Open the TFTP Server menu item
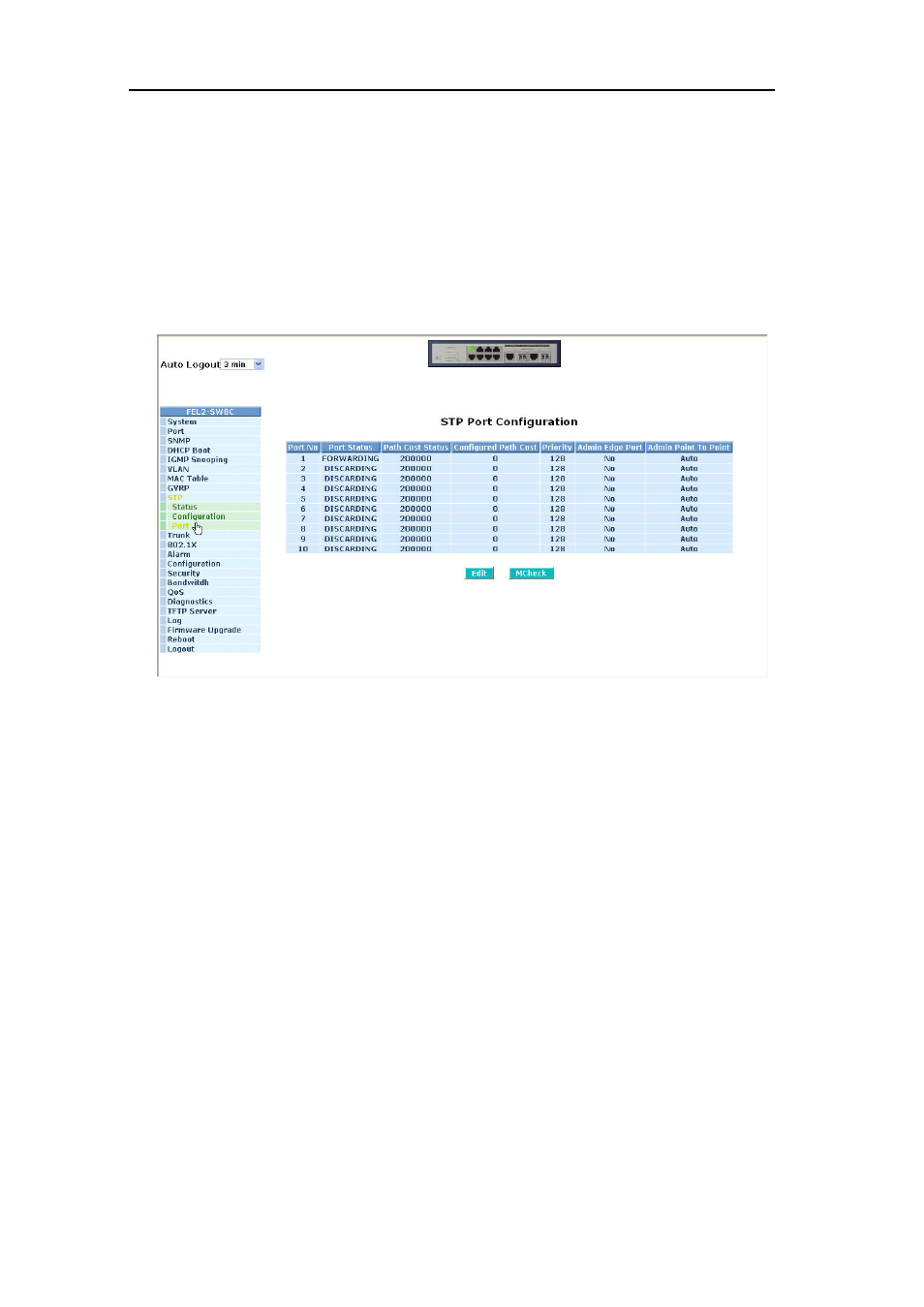This screenshot has width=924, height=1307. click(192, 611)
